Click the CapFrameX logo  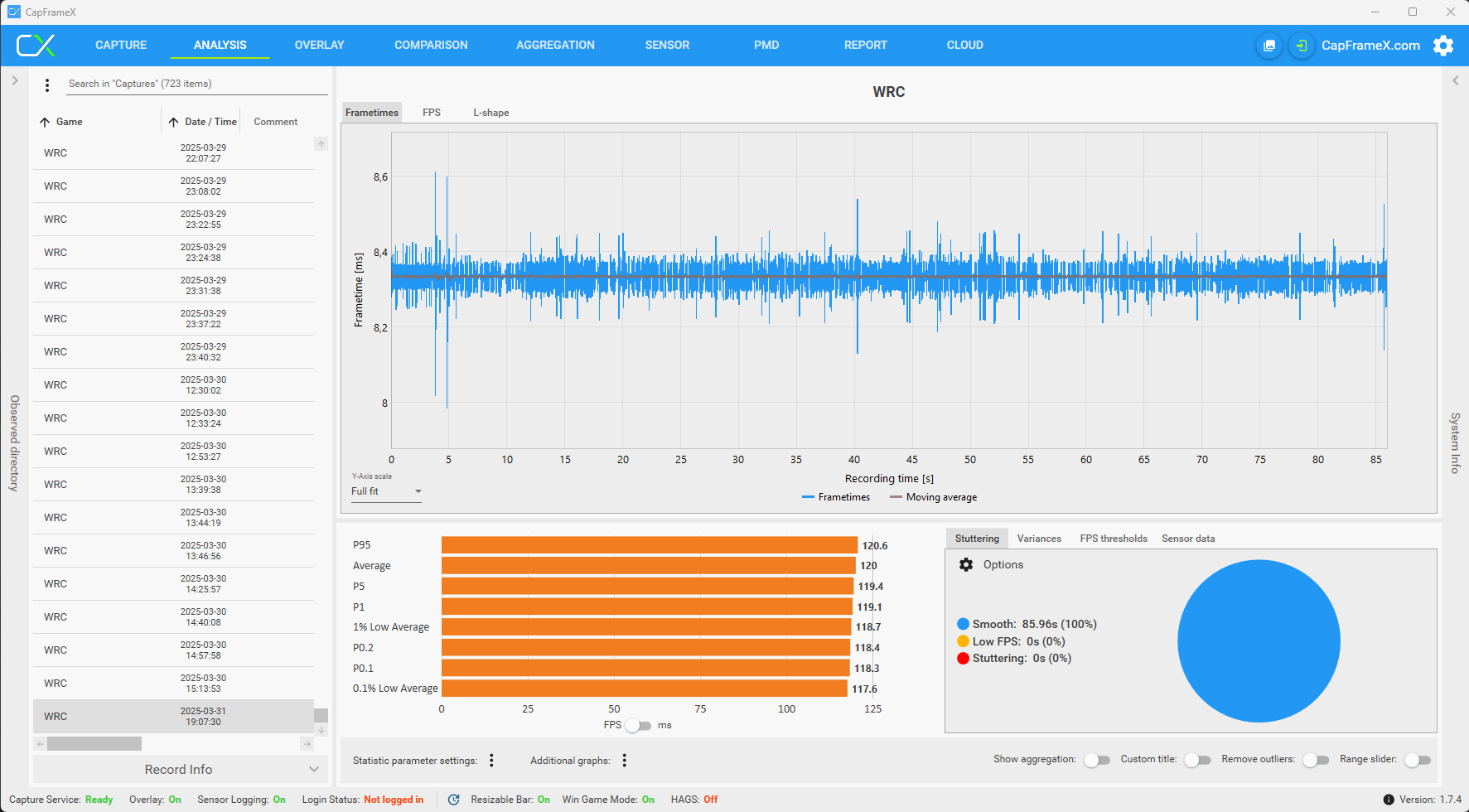pyautogui.click(x=36, y=46)
